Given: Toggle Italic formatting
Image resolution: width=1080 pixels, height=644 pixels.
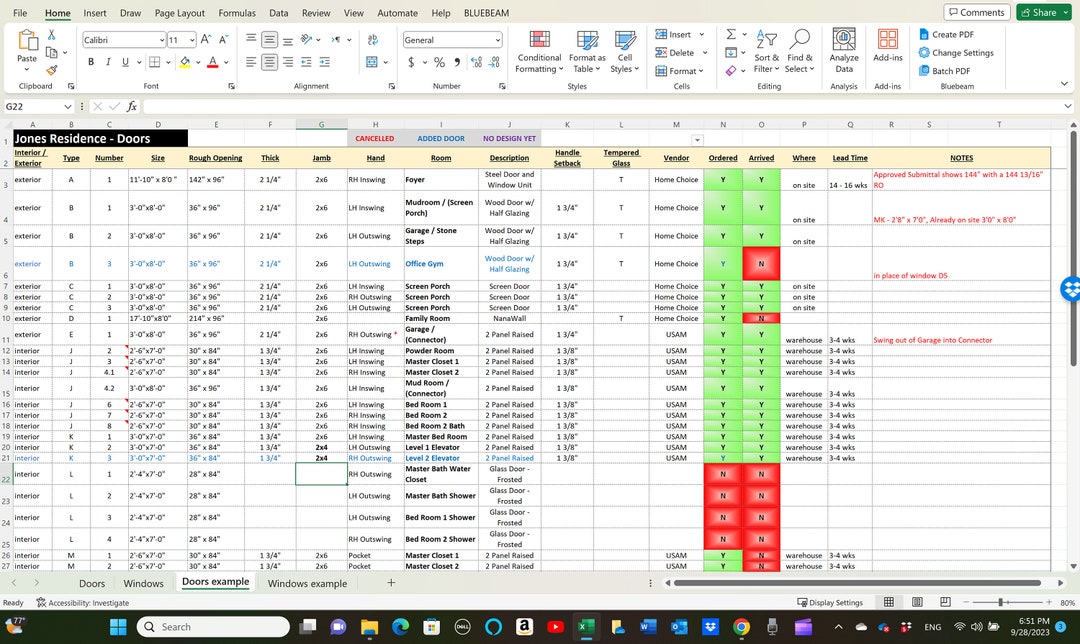Looking at the screenshot, I should pos(108,62).
